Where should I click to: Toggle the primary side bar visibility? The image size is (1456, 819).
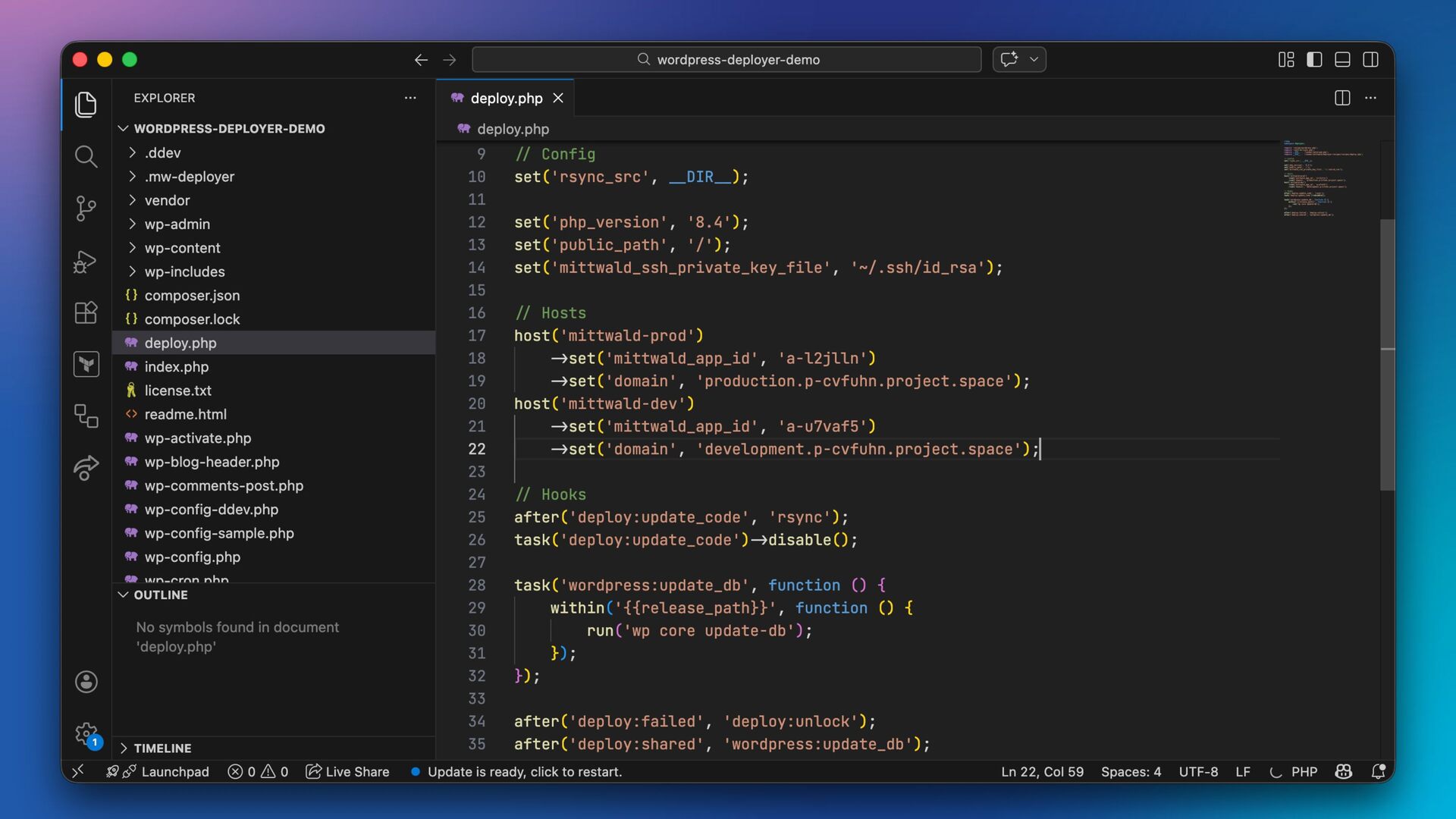(1314, 59)
